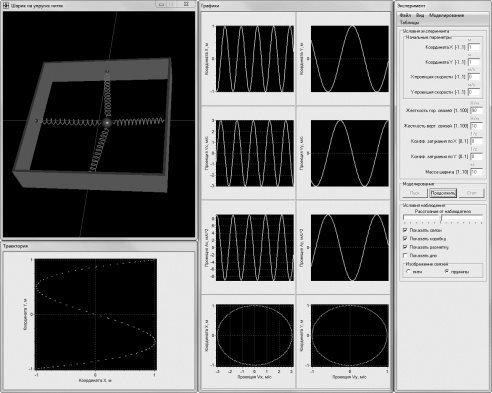This screenshot has width=492, height=393.
Task: Focus the Масса шарика input field
Action: tap(476, 172)
